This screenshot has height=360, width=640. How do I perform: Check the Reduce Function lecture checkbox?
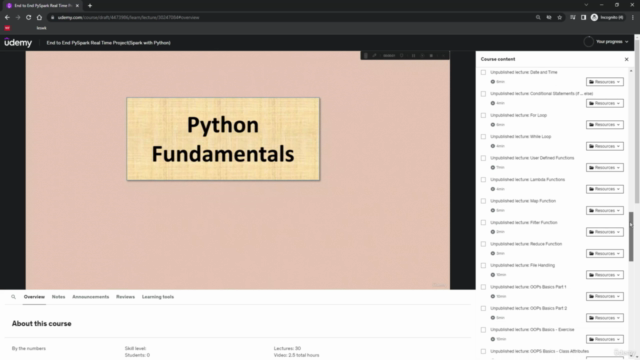coord(483,244)
